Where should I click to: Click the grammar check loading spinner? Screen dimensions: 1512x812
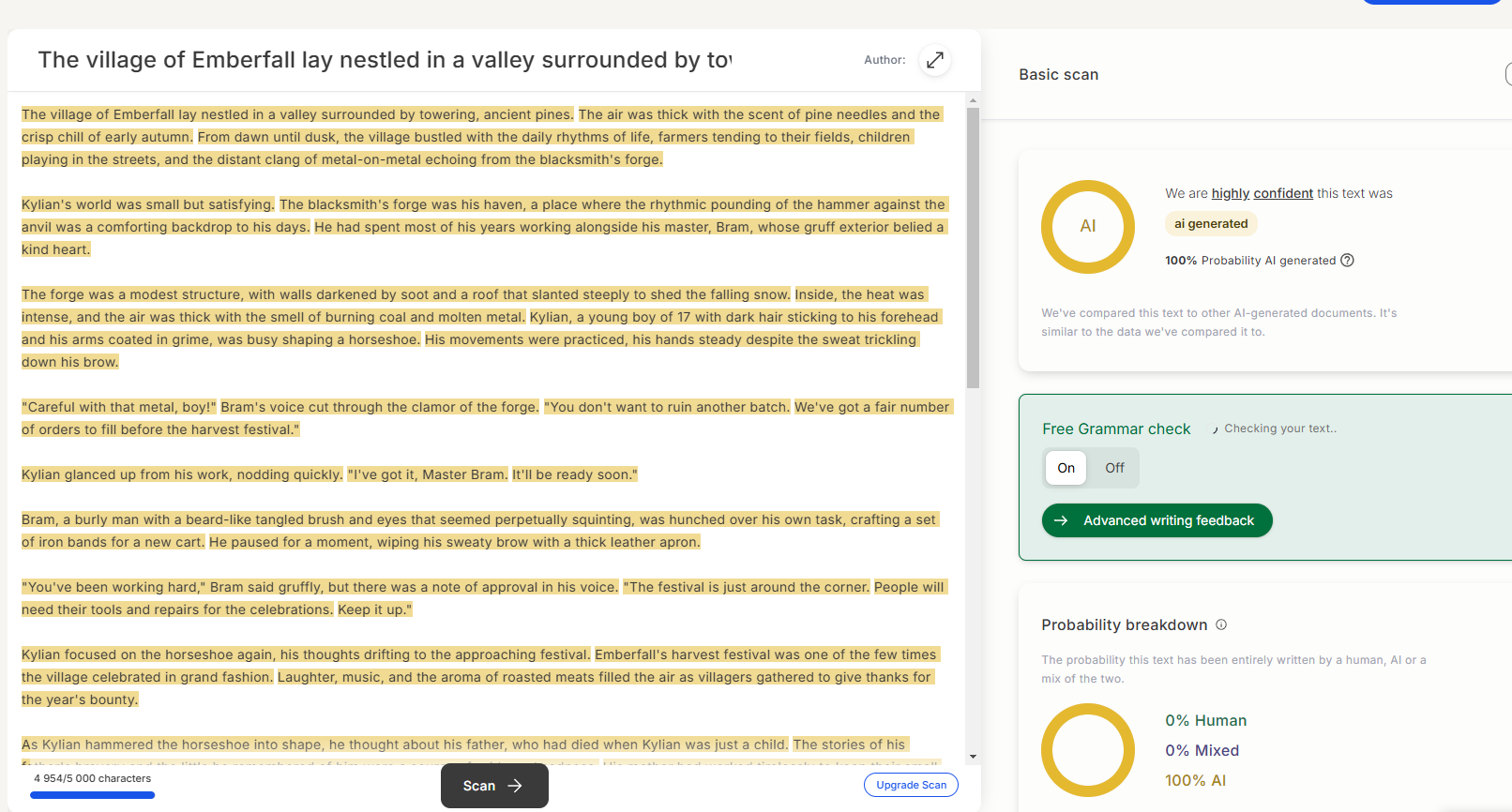(1215, 429)
